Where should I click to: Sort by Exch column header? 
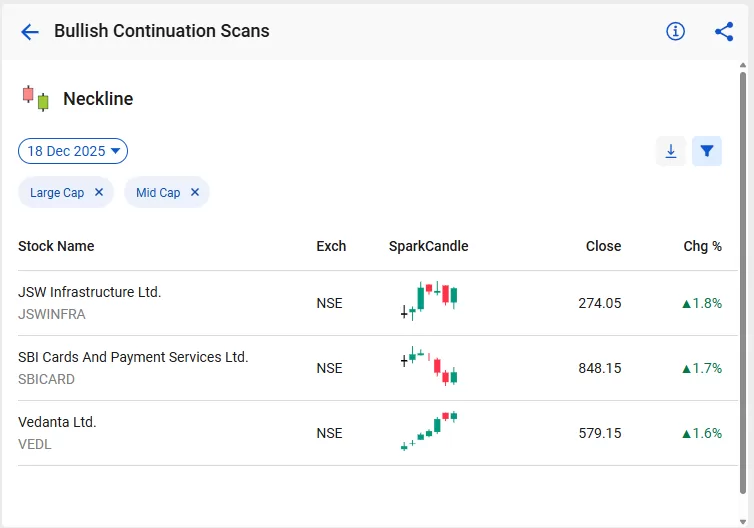(x=331, y=246)
